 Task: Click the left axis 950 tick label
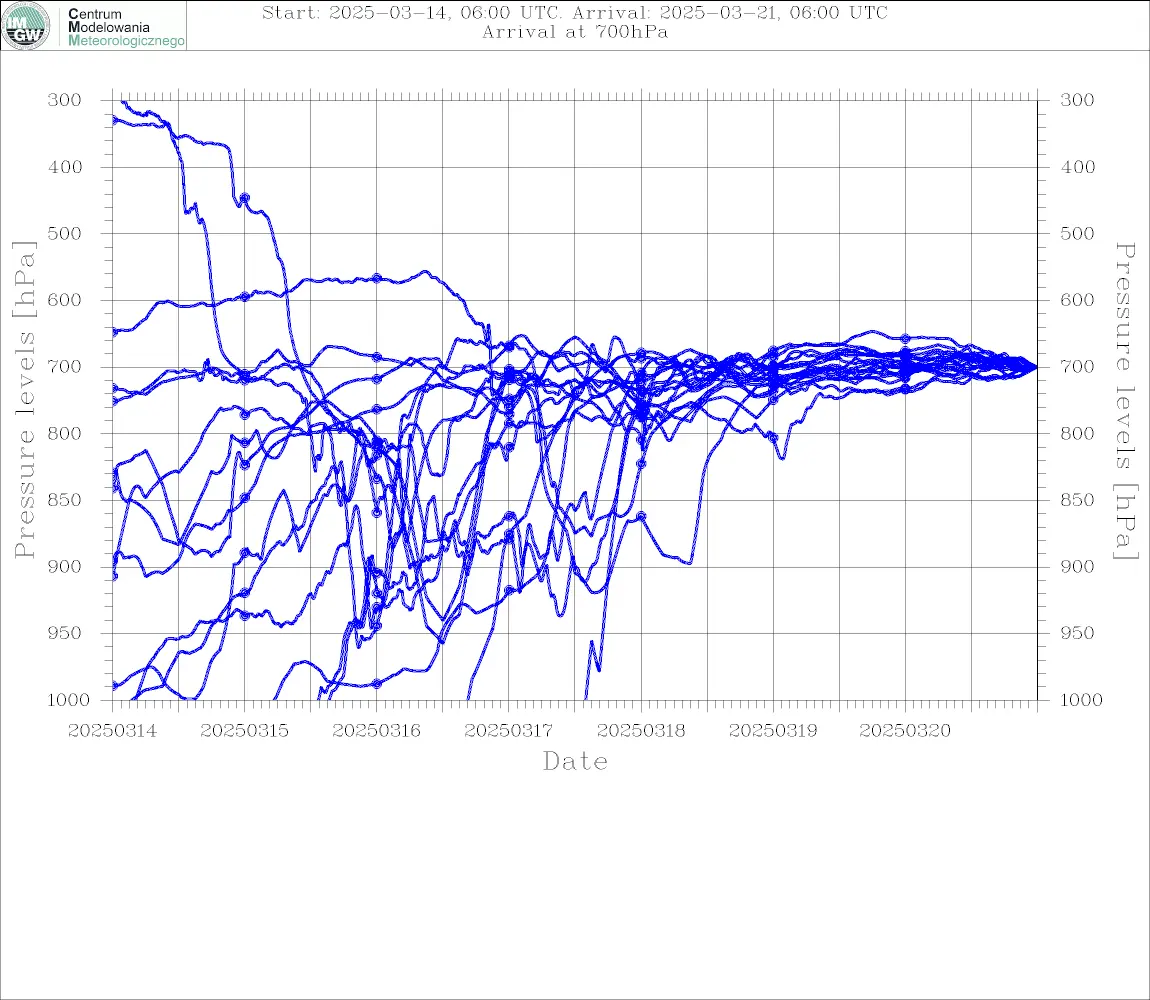[x=65, y=633]
